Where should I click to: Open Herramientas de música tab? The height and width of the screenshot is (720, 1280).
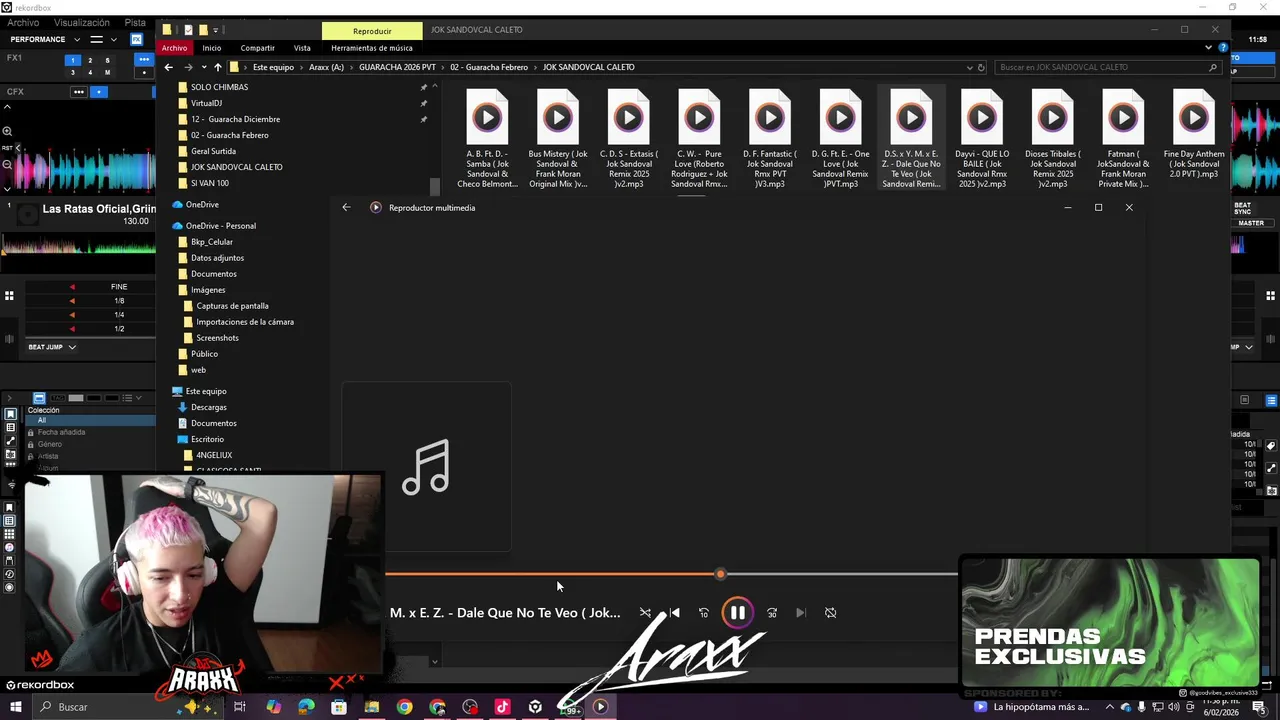tap(372, 48)
